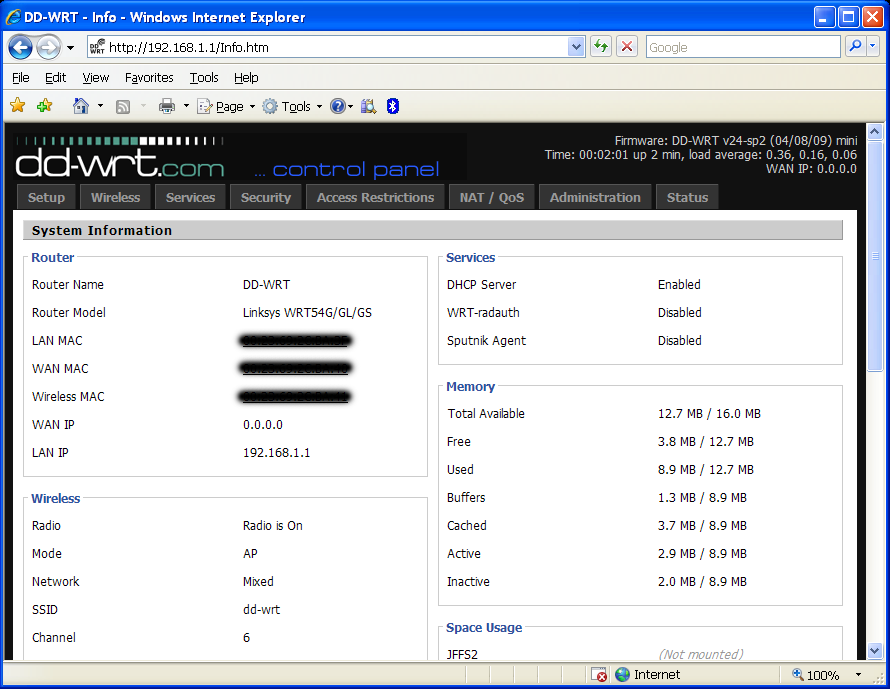This screenshot has width=890, height=689.
Task: Go forward with the Forward arrow button
Action: tap(48, 47)
